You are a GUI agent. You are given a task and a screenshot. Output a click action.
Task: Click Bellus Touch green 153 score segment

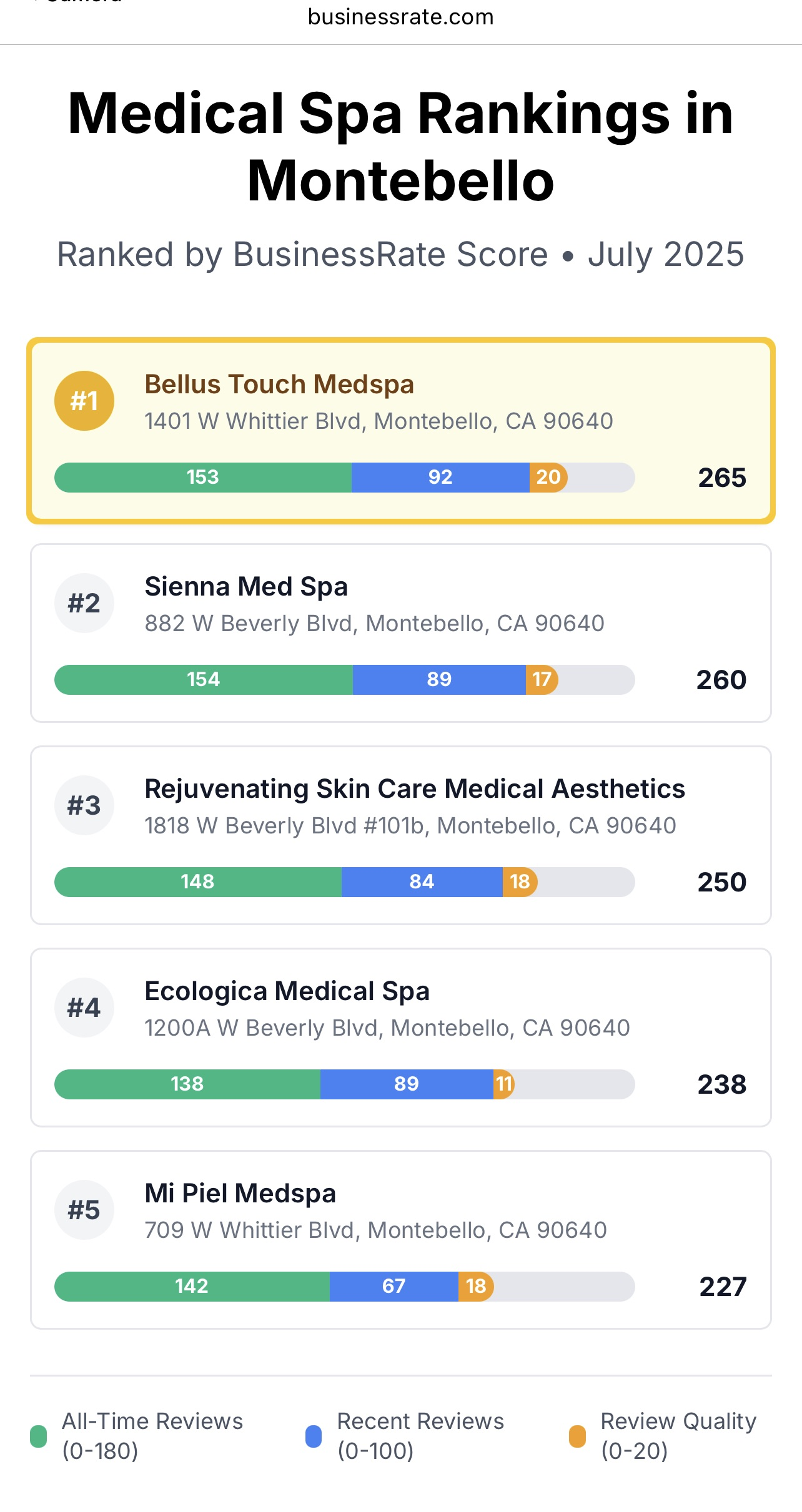(203, 478)
